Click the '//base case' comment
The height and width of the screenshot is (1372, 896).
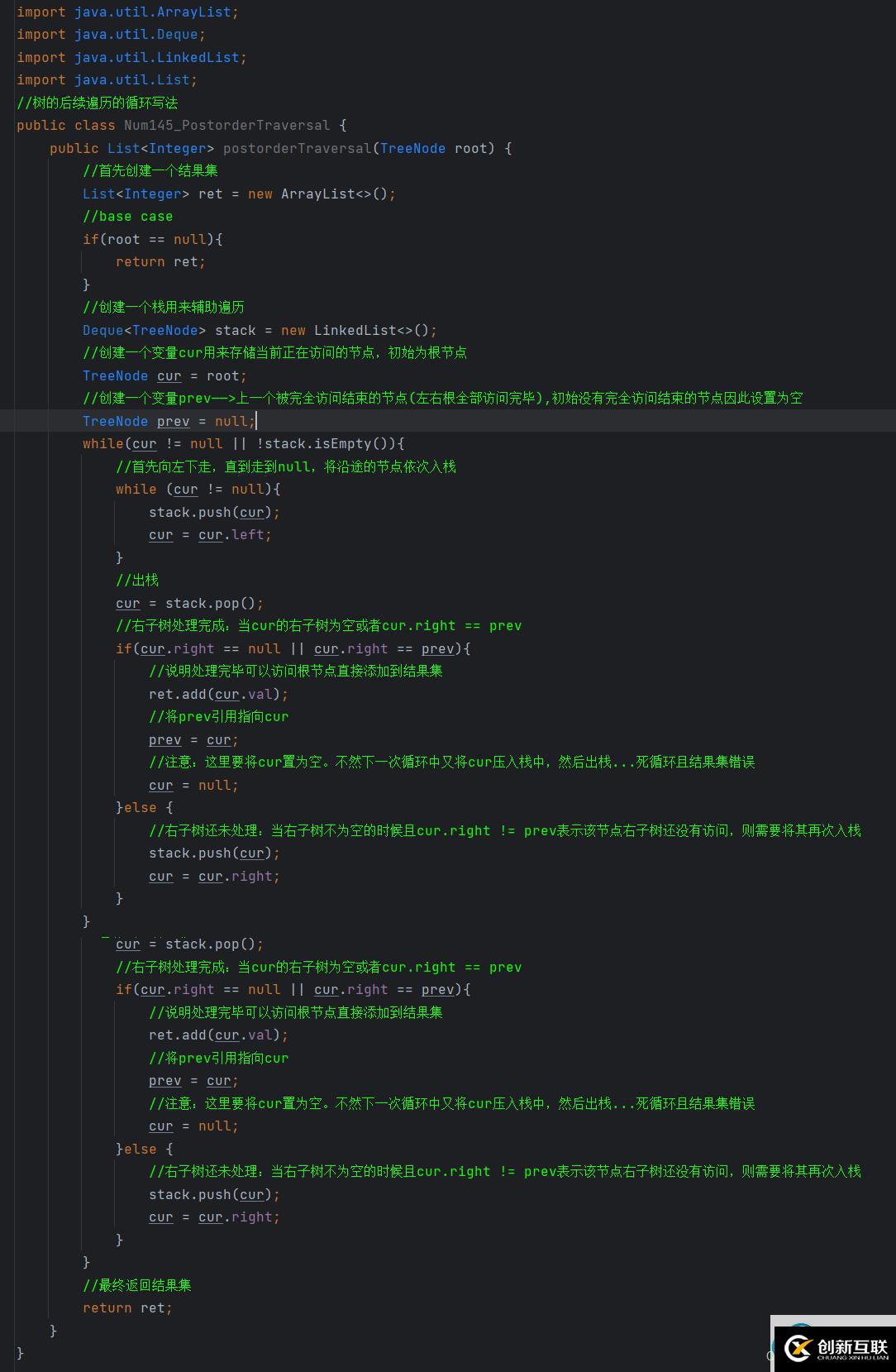(127, 217)
